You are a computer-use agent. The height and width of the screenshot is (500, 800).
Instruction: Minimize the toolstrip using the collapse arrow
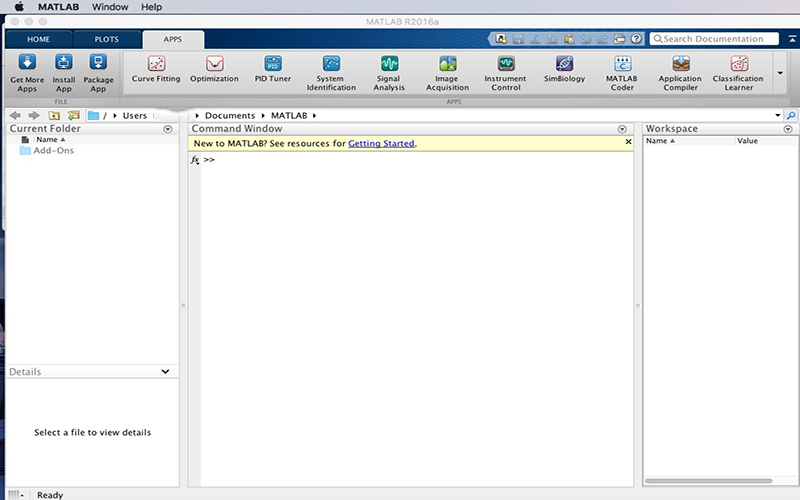792,39
